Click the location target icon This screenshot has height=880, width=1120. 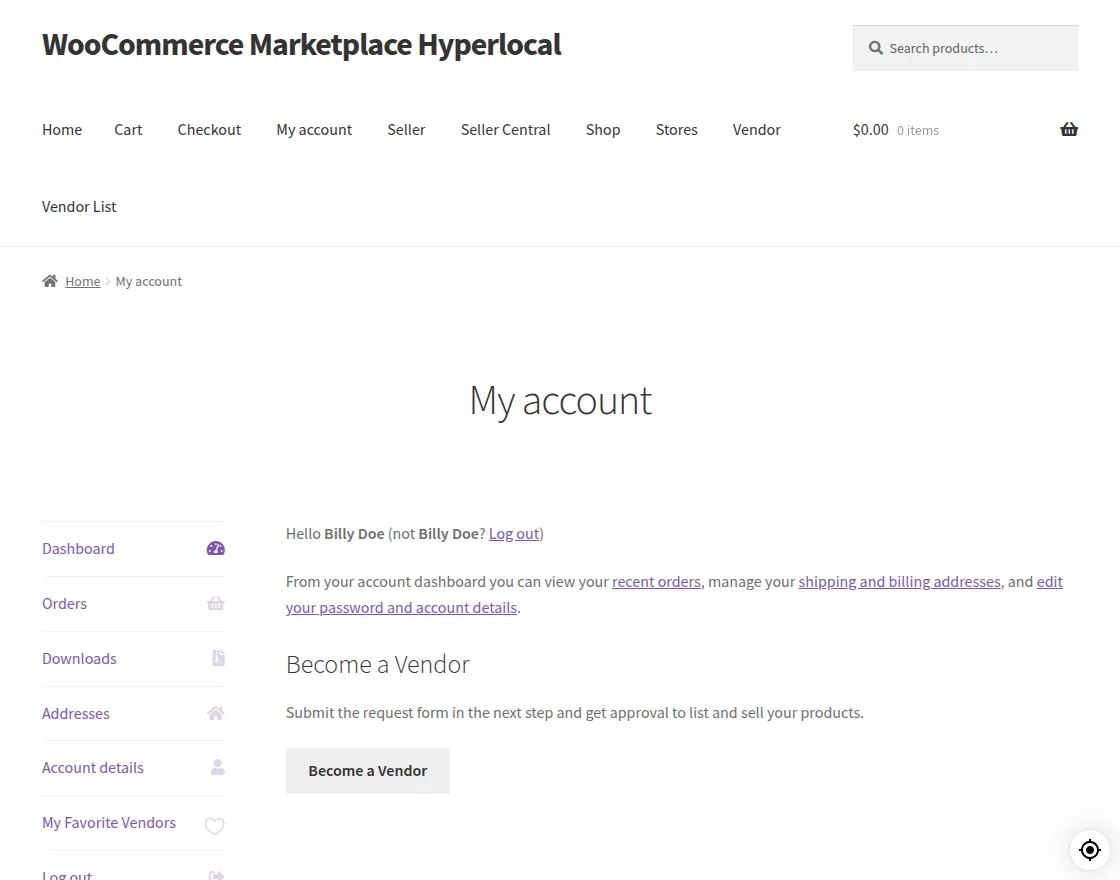(1089, 850)
